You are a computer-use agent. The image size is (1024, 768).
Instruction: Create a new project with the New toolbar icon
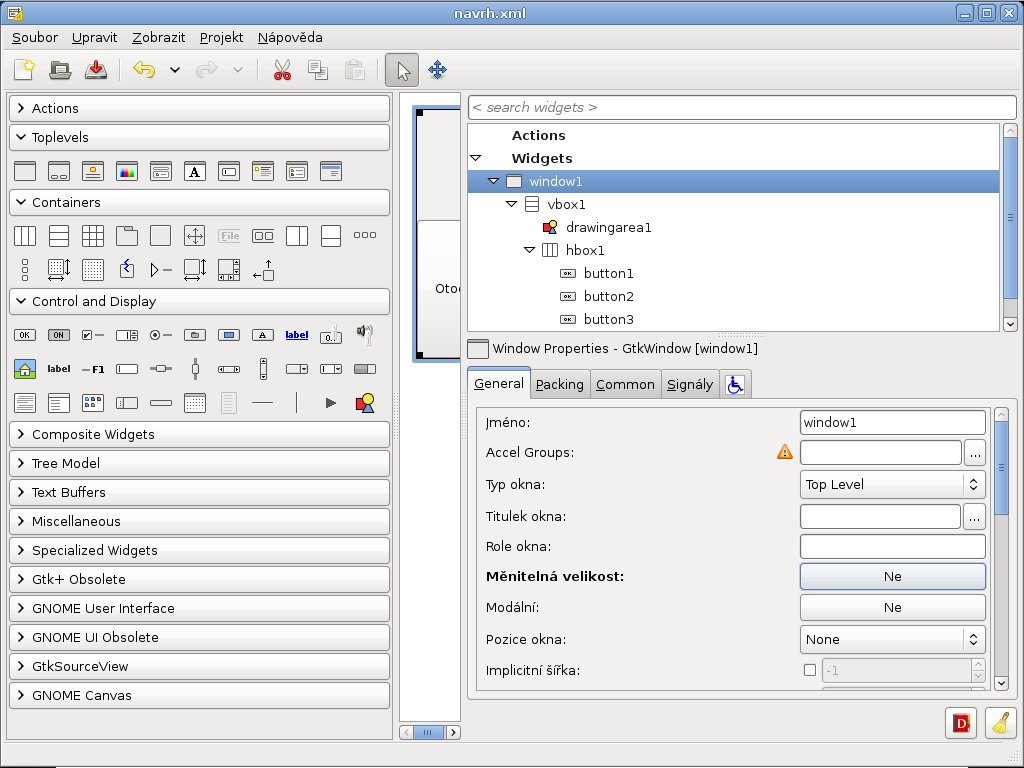(24, 70)
